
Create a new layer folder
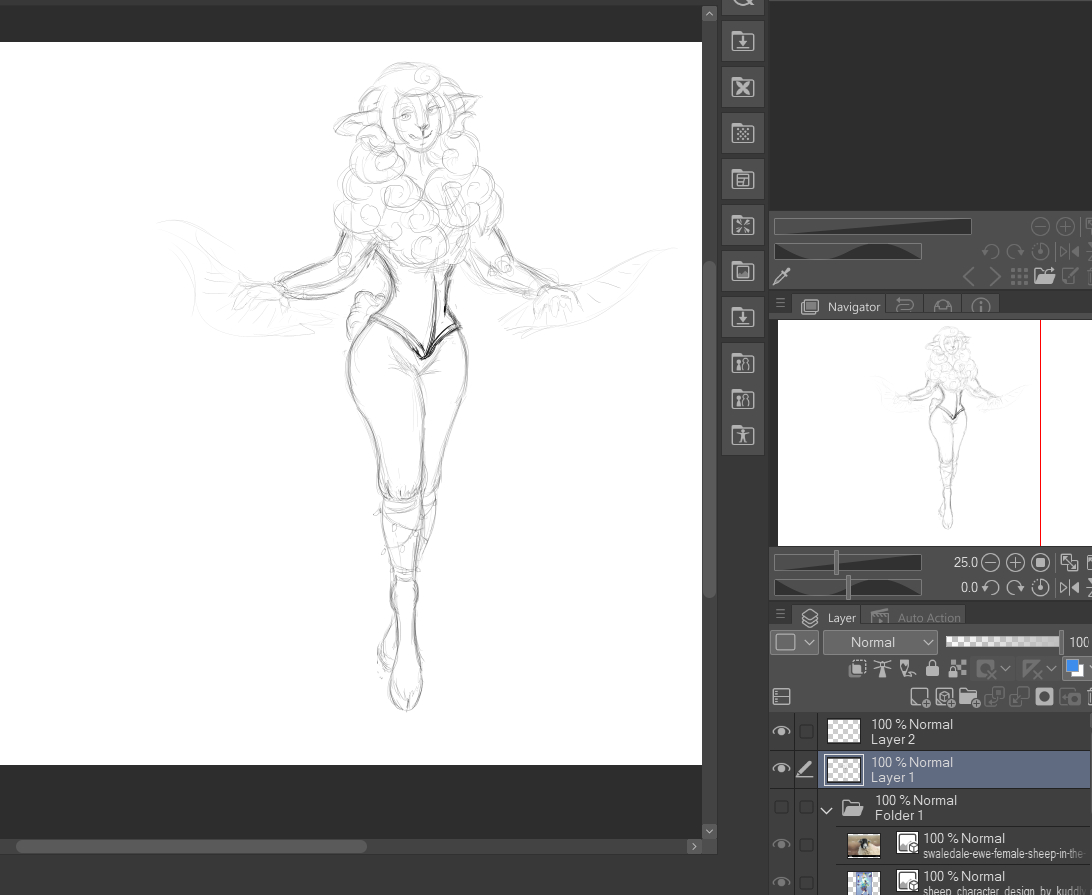968,697
